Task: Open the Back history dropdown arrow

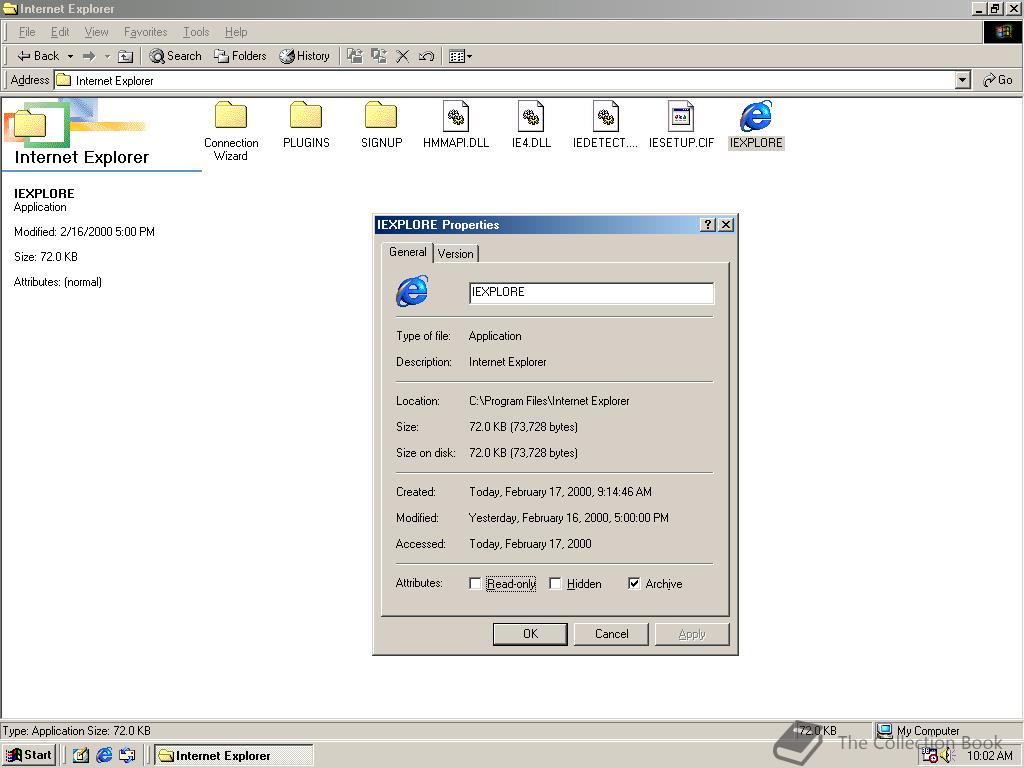Action: click(71, 56)
